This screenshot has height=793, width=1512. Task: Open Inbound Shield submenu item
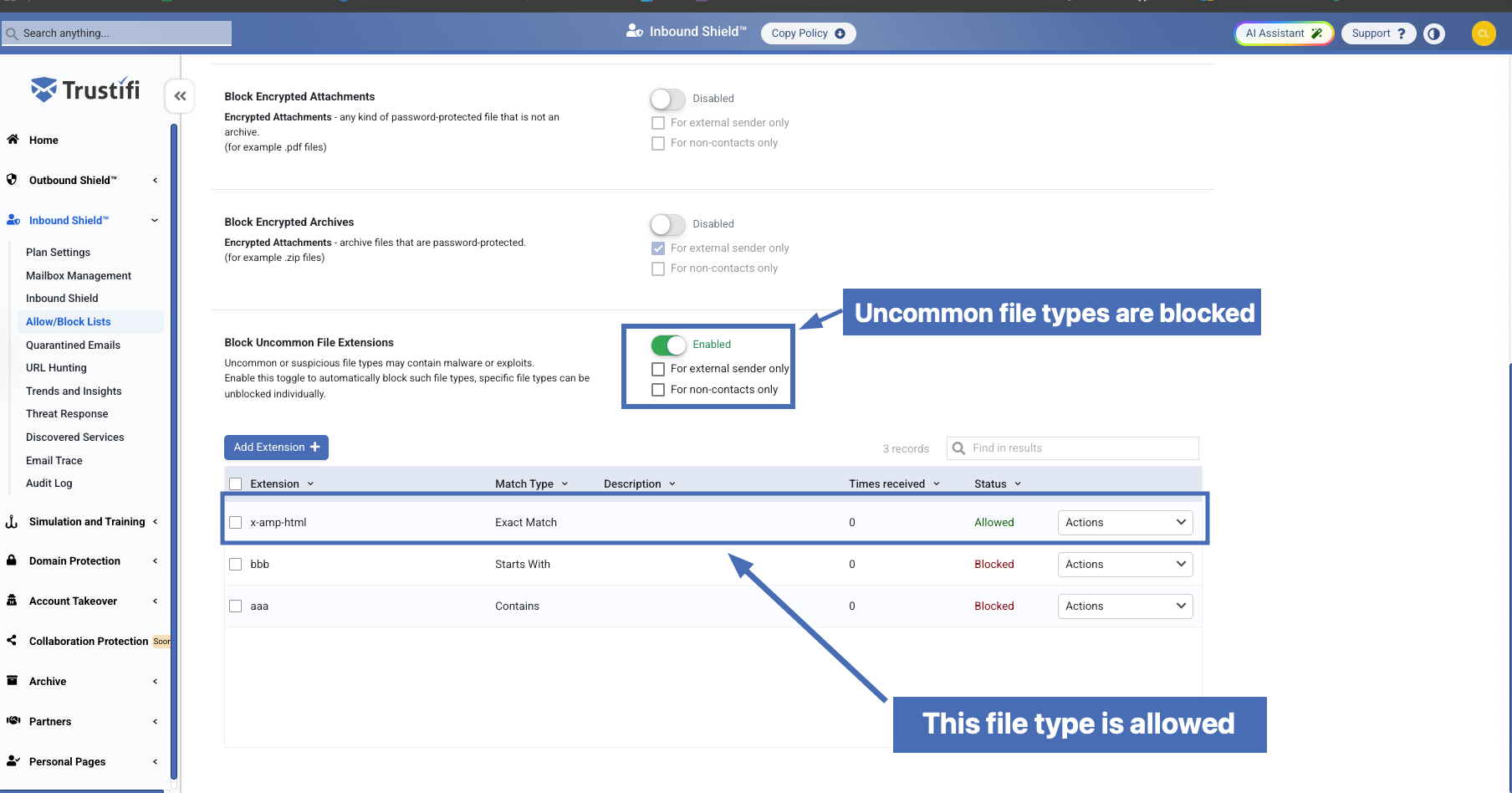[62, 298]
